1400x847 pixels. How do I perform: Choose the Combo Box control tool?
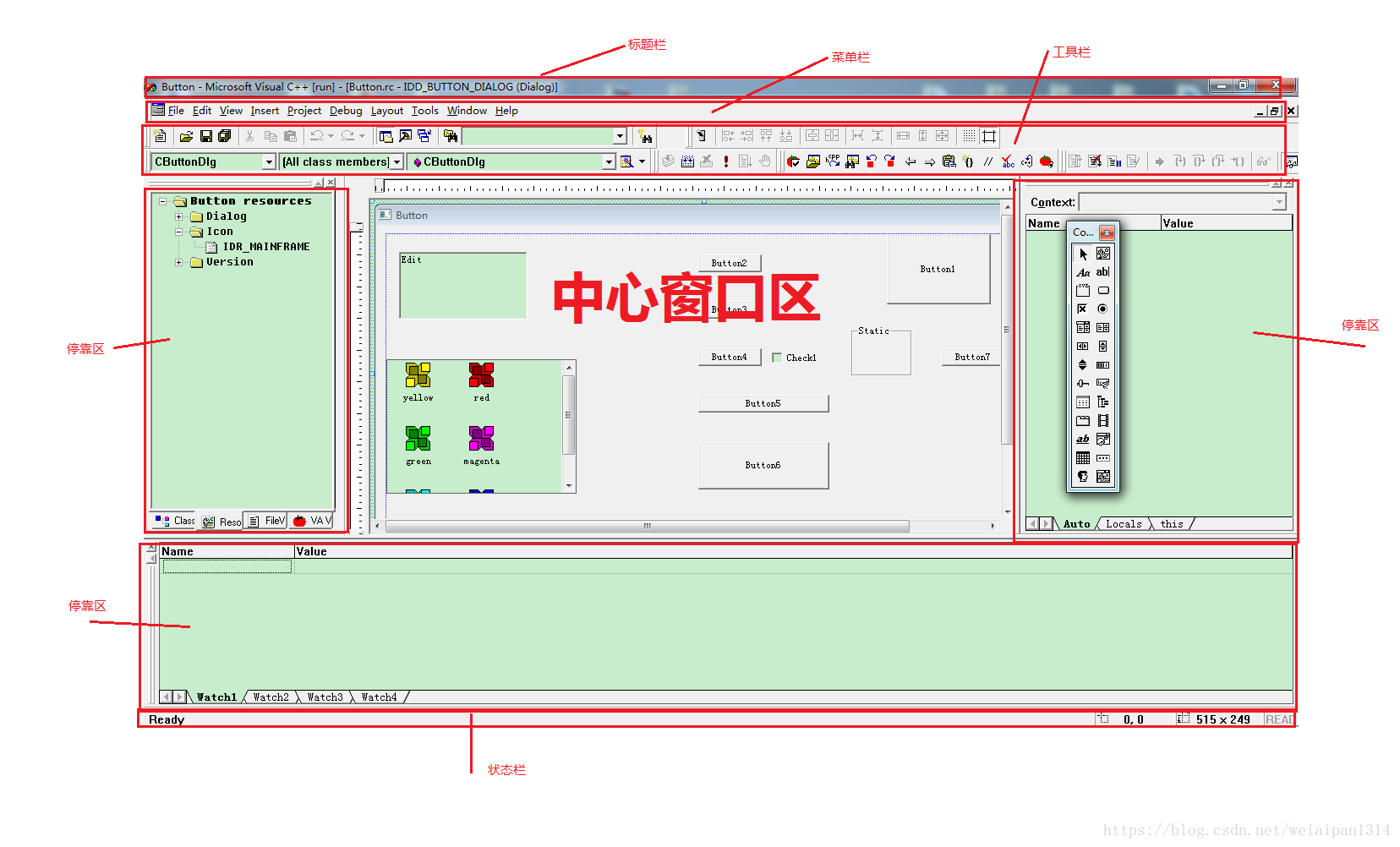[1083, 327]
